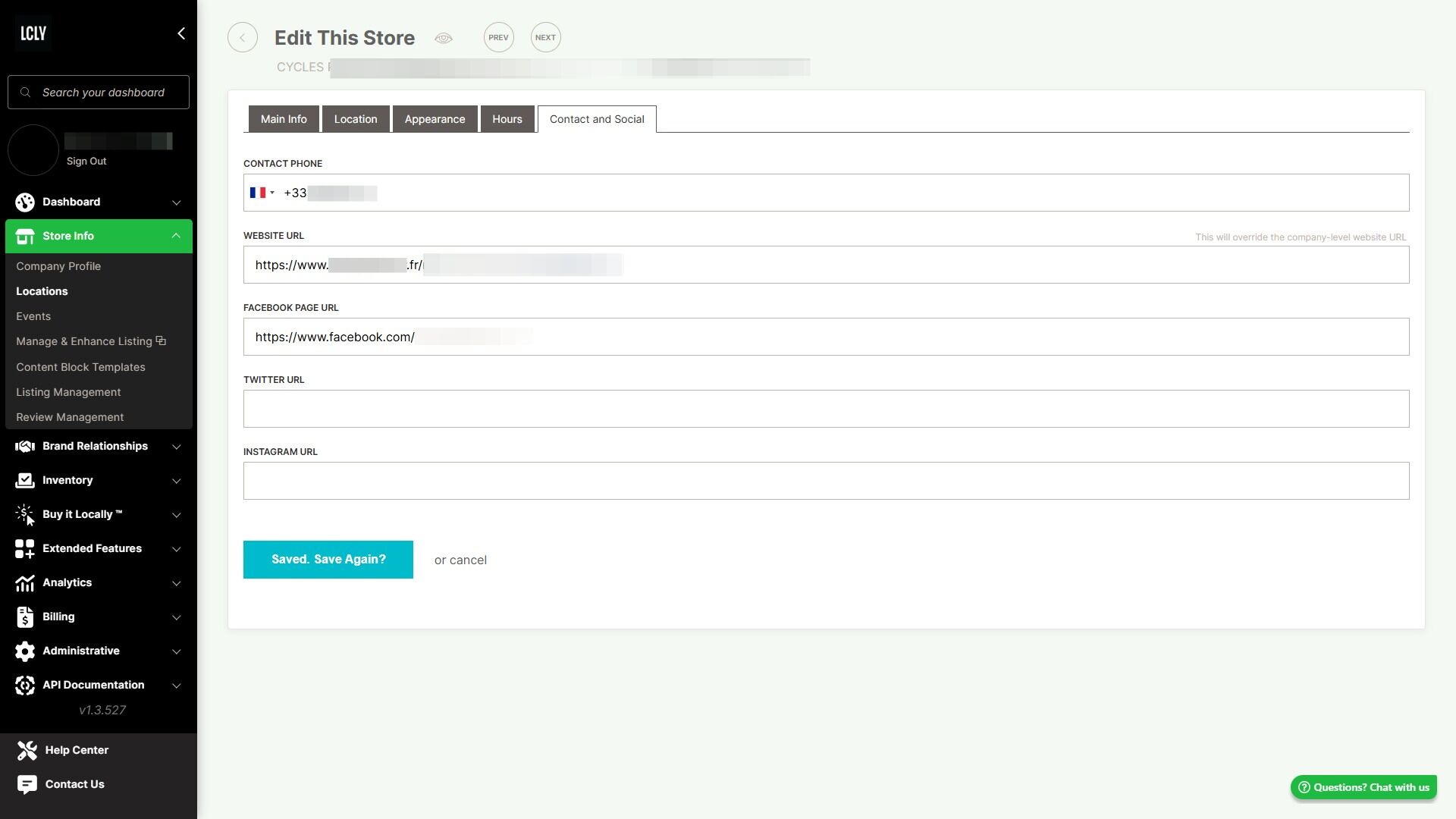The width and height of the screenshot is (1456, 819).
Task: Click the Instagram URL input field
Action: coord(826,481)
